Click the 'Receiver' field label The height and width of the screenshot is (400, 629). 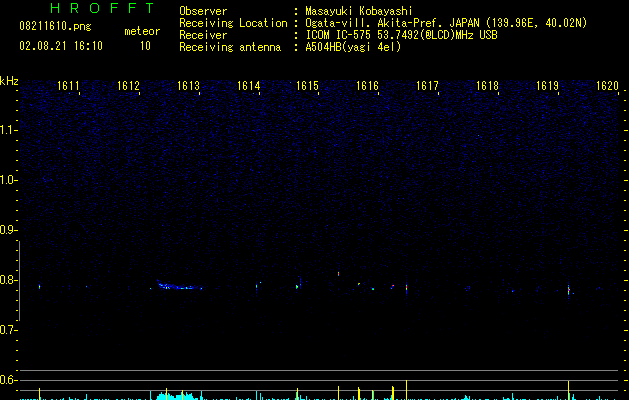(x=203, y=35)
